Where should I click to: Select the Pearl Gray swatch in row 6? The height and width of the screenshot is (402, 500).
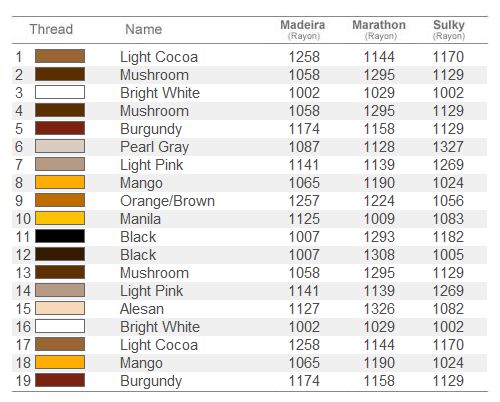pos(60,146)
